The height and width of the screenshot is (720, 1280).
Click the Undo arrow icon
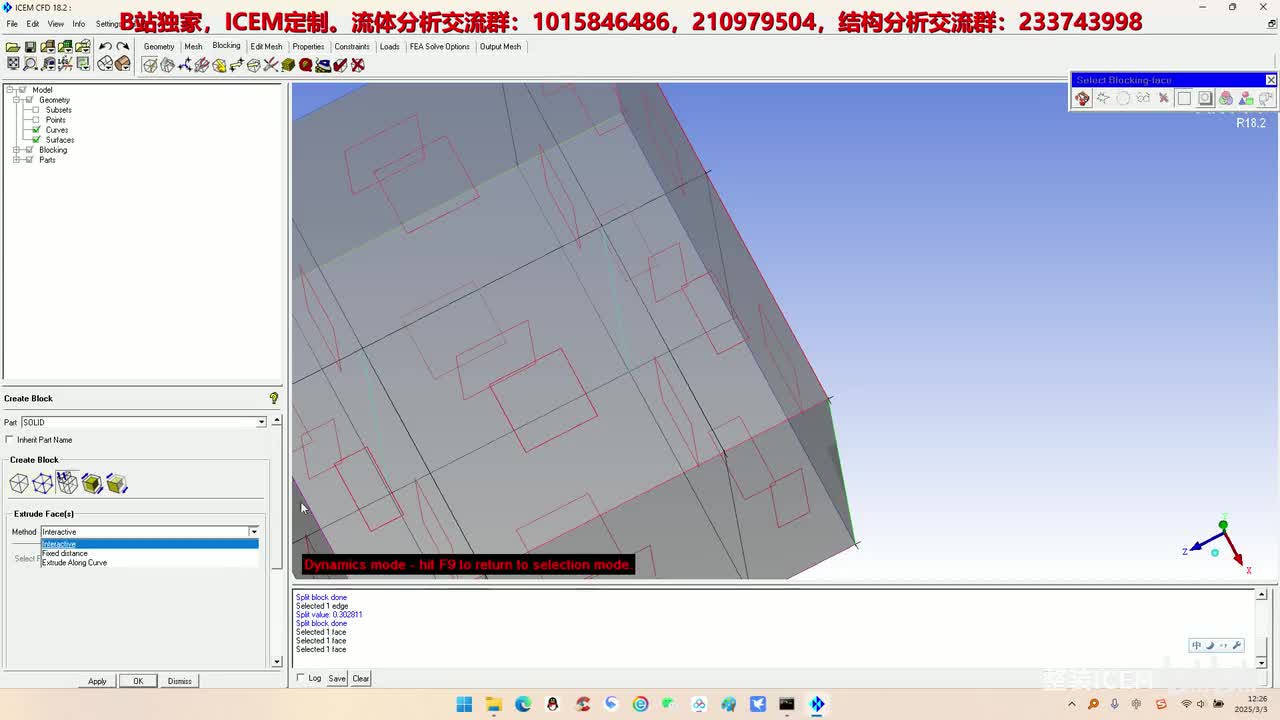coord(105,47)
